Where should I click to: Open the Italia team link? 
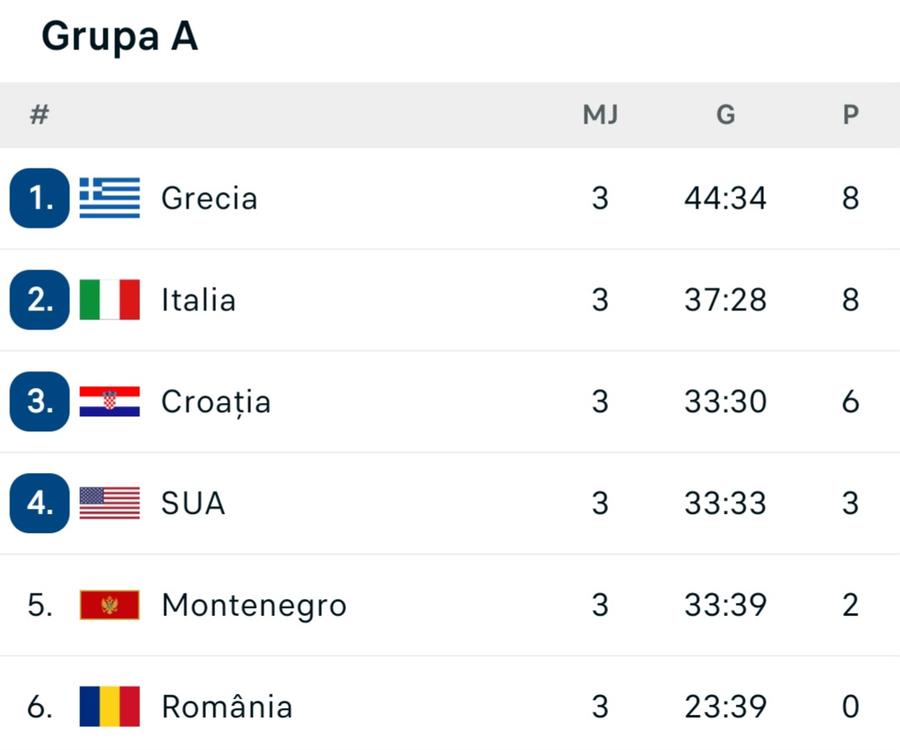[x=199, y=300]
